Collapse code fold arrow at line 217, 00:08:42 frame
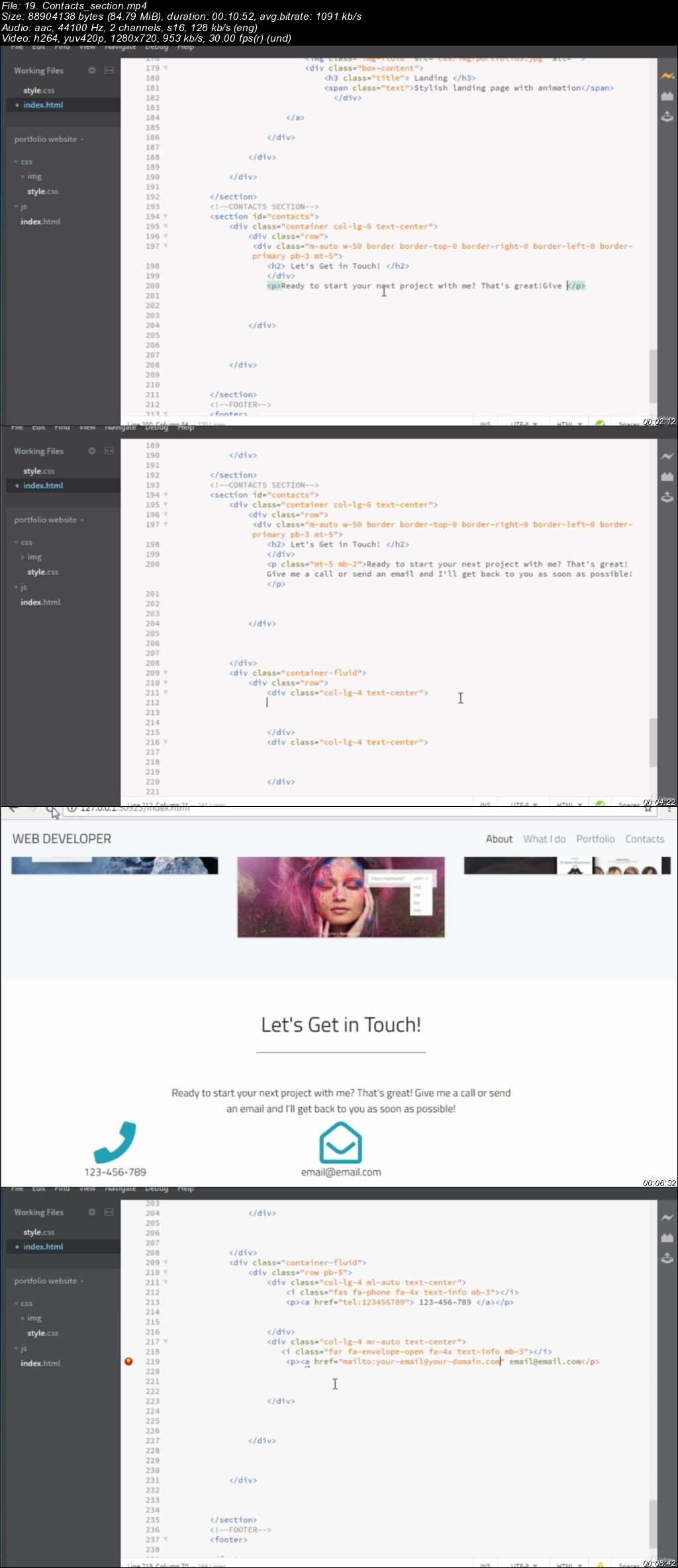Image resolution: width=678 pixels, height=1568 pixels. click(x=166, y=1342)
